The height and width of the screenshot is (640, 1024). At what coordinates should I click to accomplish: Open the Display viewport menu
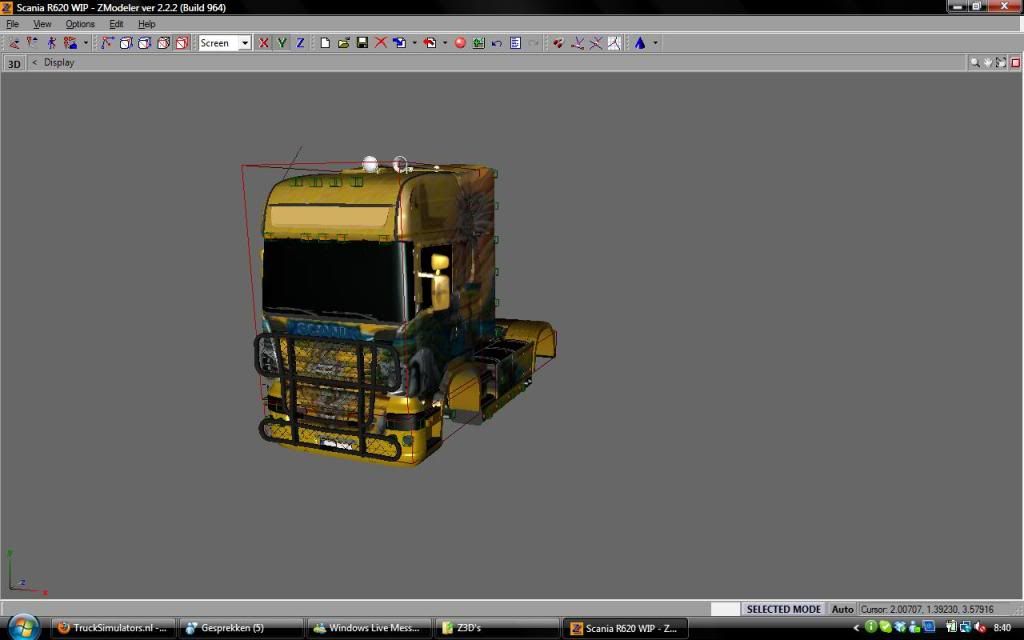59,63
